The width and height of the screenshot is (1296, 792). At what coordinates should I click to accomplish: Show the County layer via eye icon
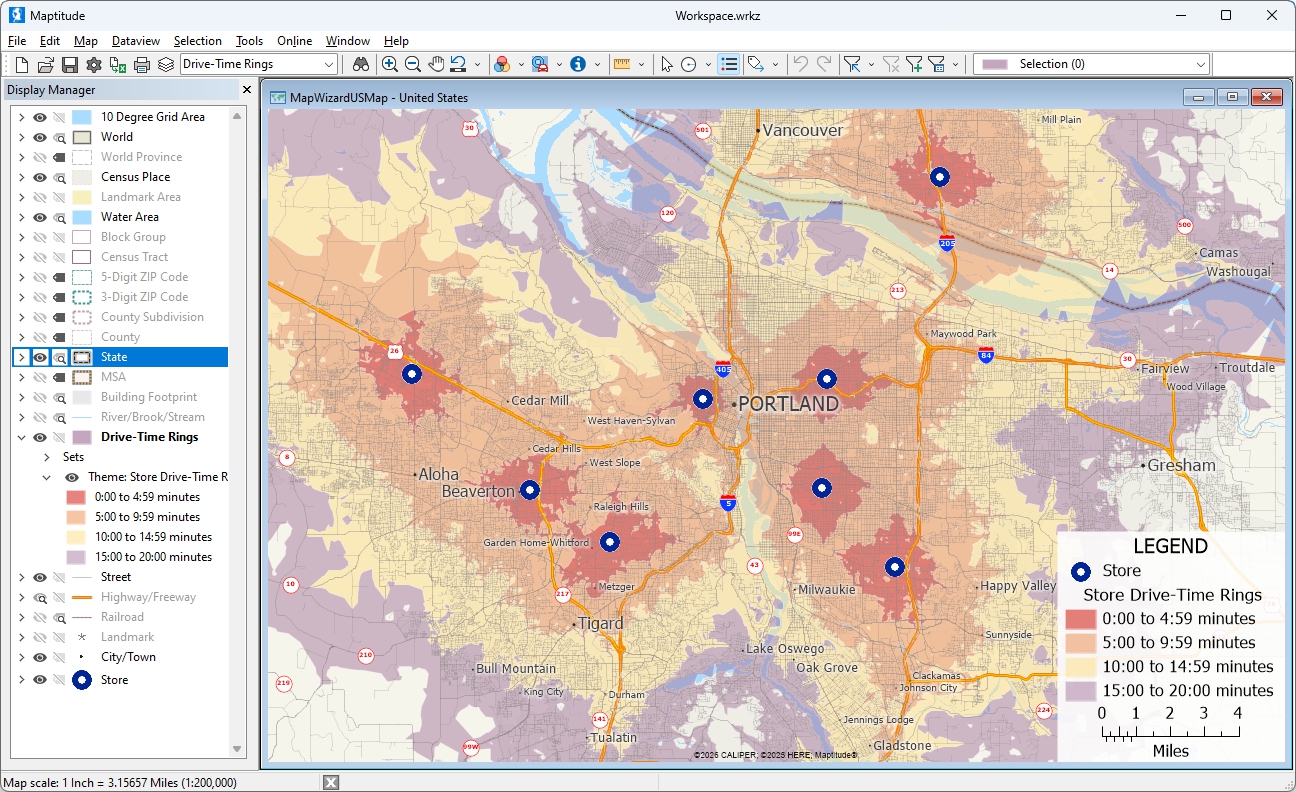tap(40, 337)
